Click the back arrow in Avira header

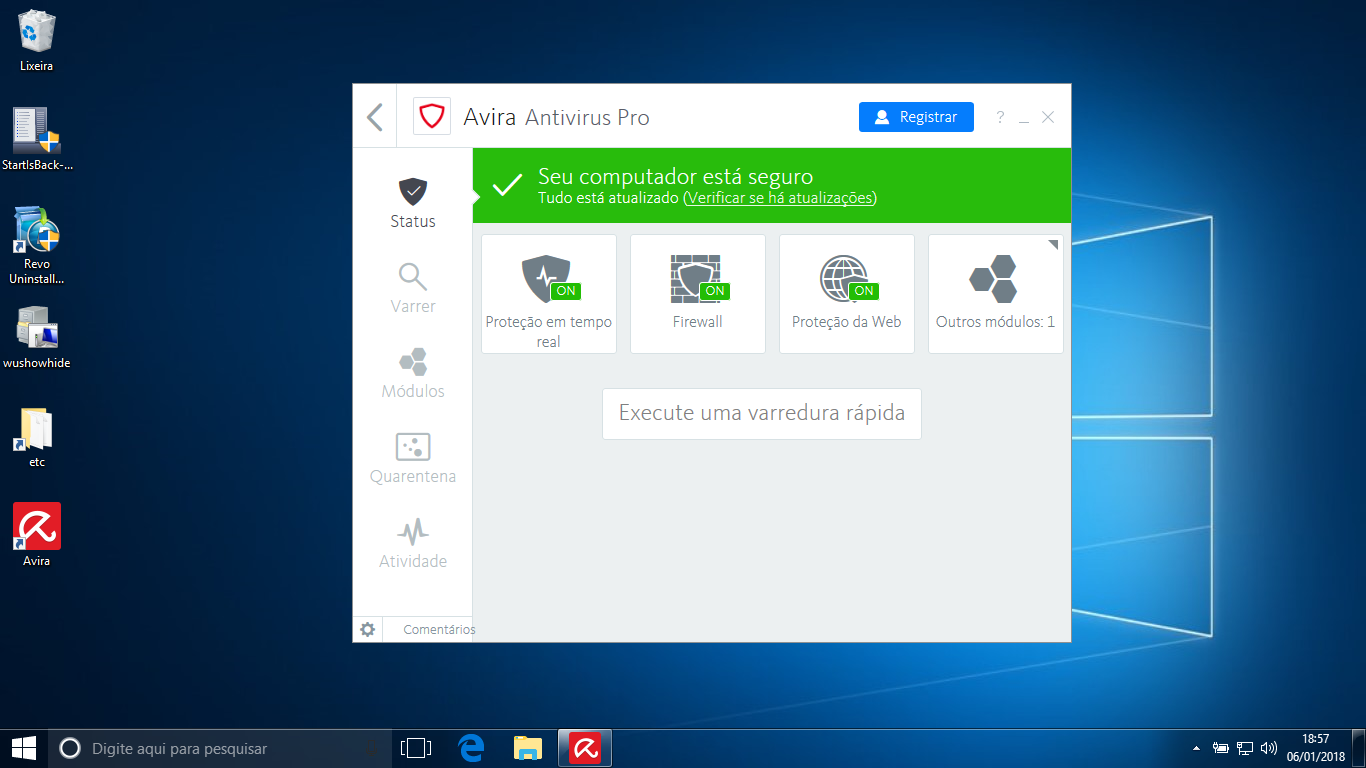(x=375, y=117)
